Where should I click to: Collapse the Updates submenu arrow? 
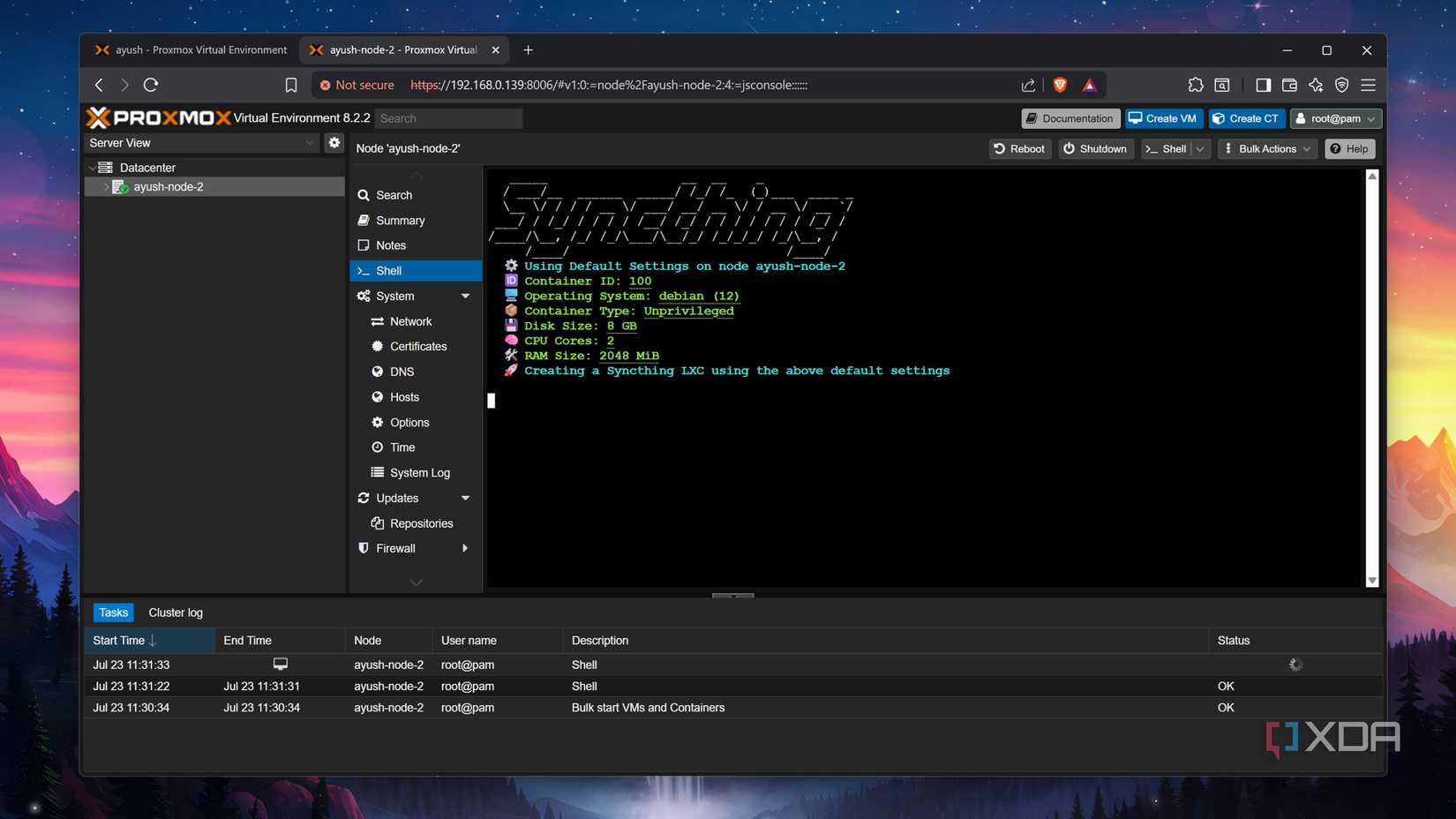pos(465,499)
